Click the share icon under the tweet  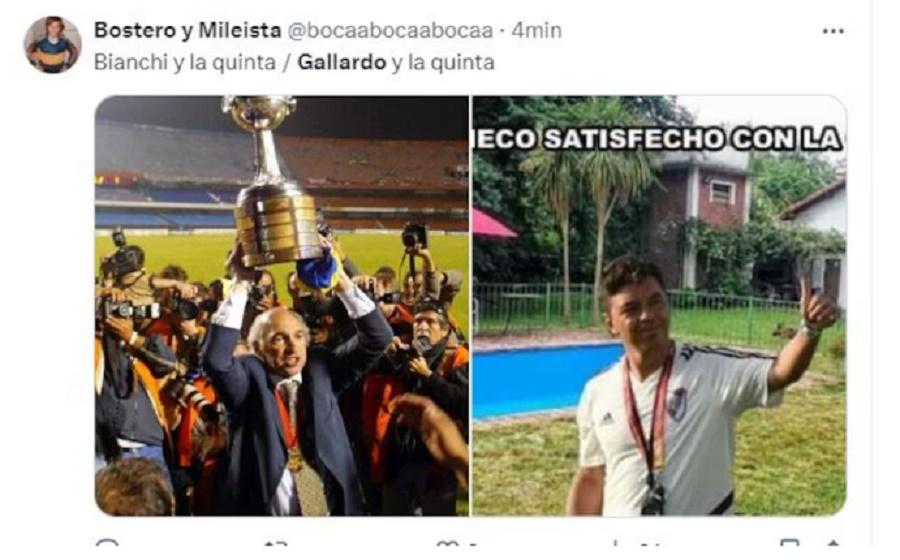(x=833, y=543)
